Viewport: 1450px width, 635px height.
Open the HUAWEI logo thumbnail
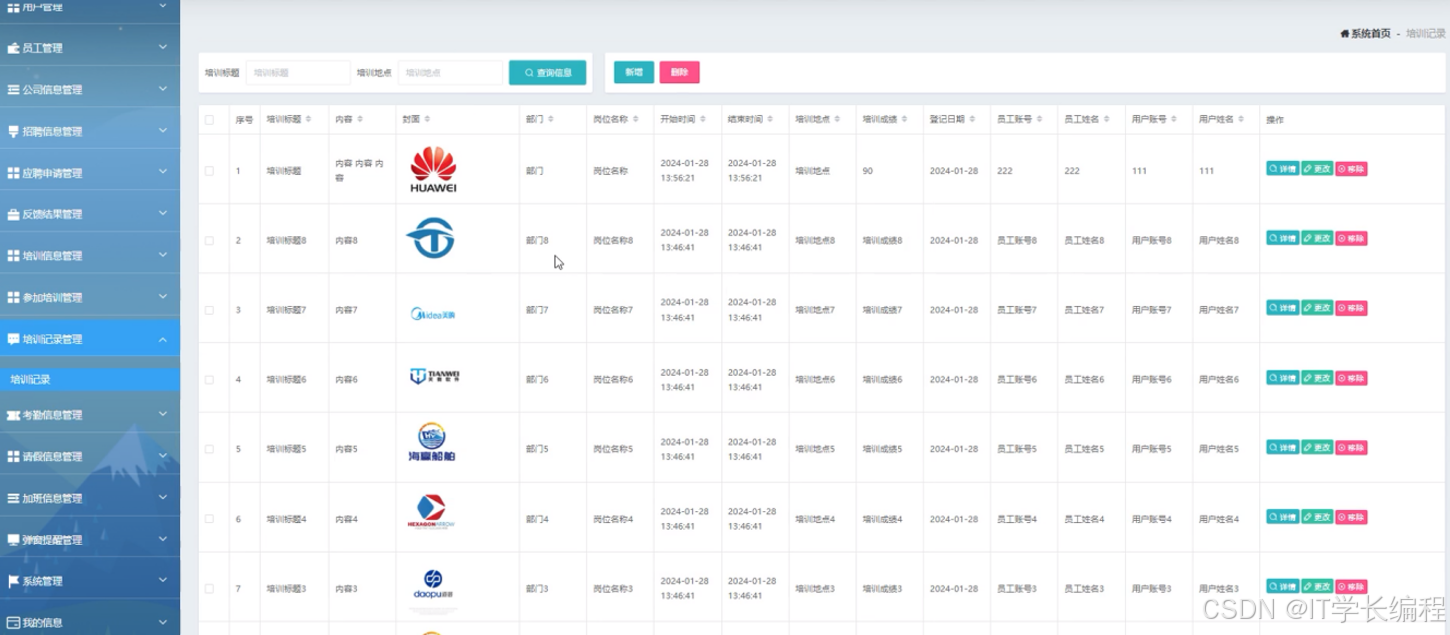(x=433, y=169)
